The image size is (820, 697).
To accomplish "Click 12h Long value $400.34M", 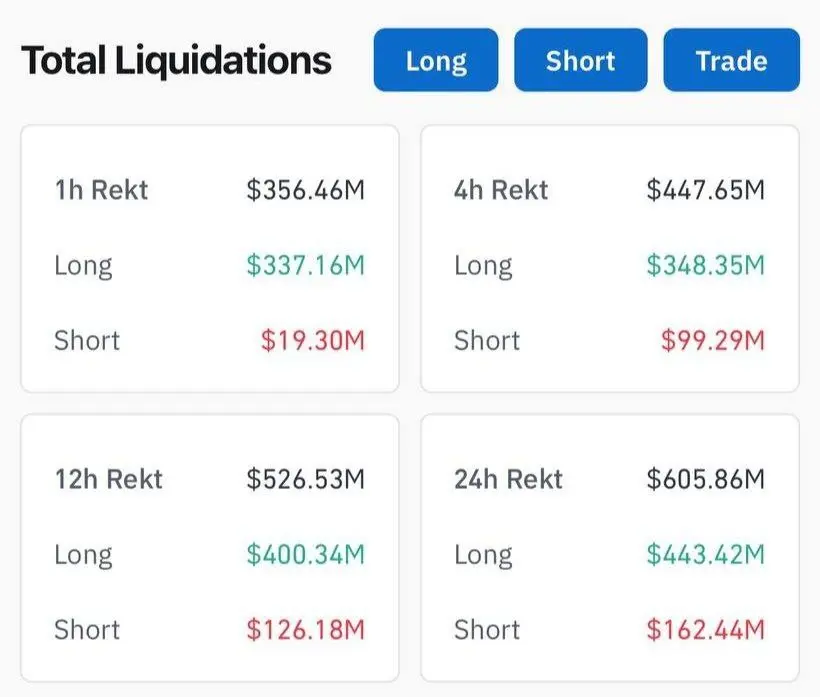I will [x=305, y=554].
